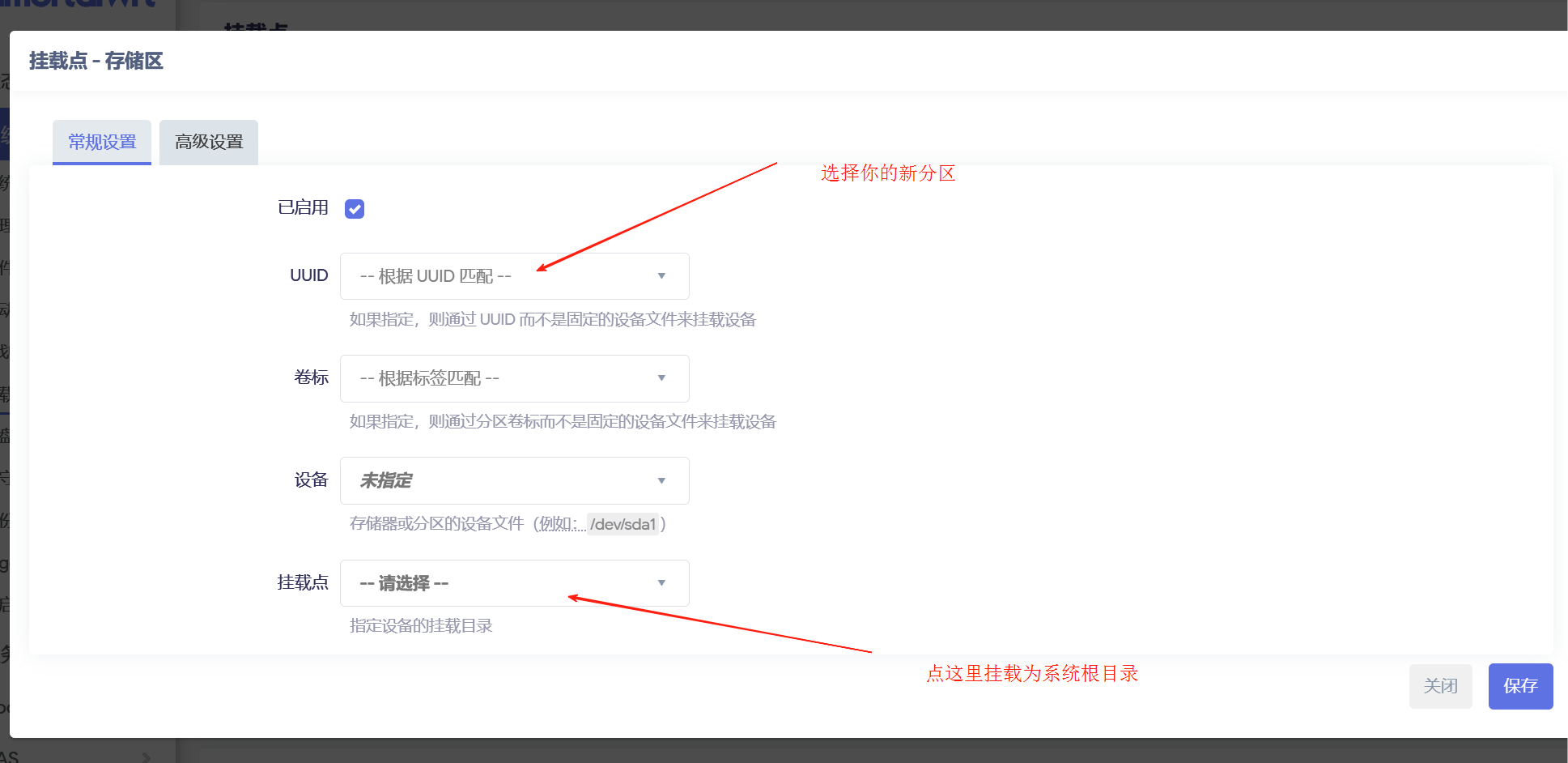This screenshot has width=1568, height=763.
Task: Click the 设备 field label
Action: [x=311, y=480]
